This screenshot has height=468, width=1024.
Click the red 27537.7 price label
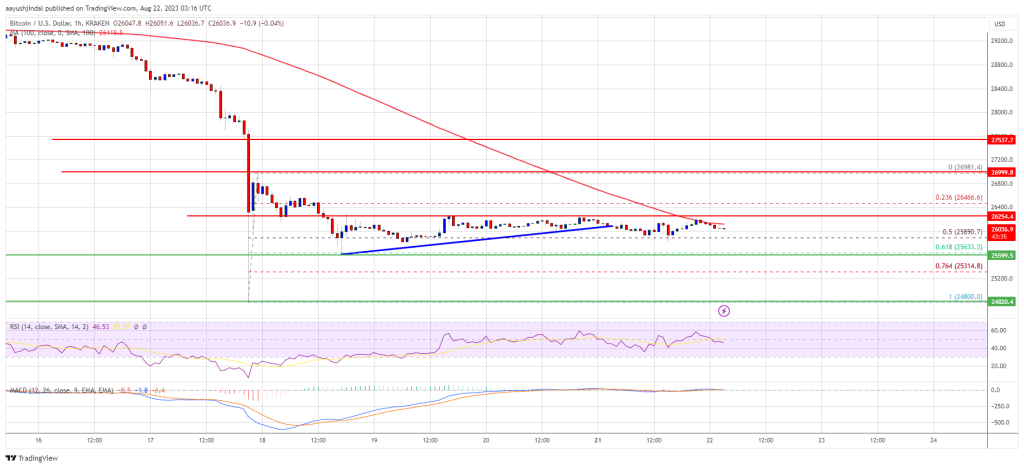coord(1002,140)
